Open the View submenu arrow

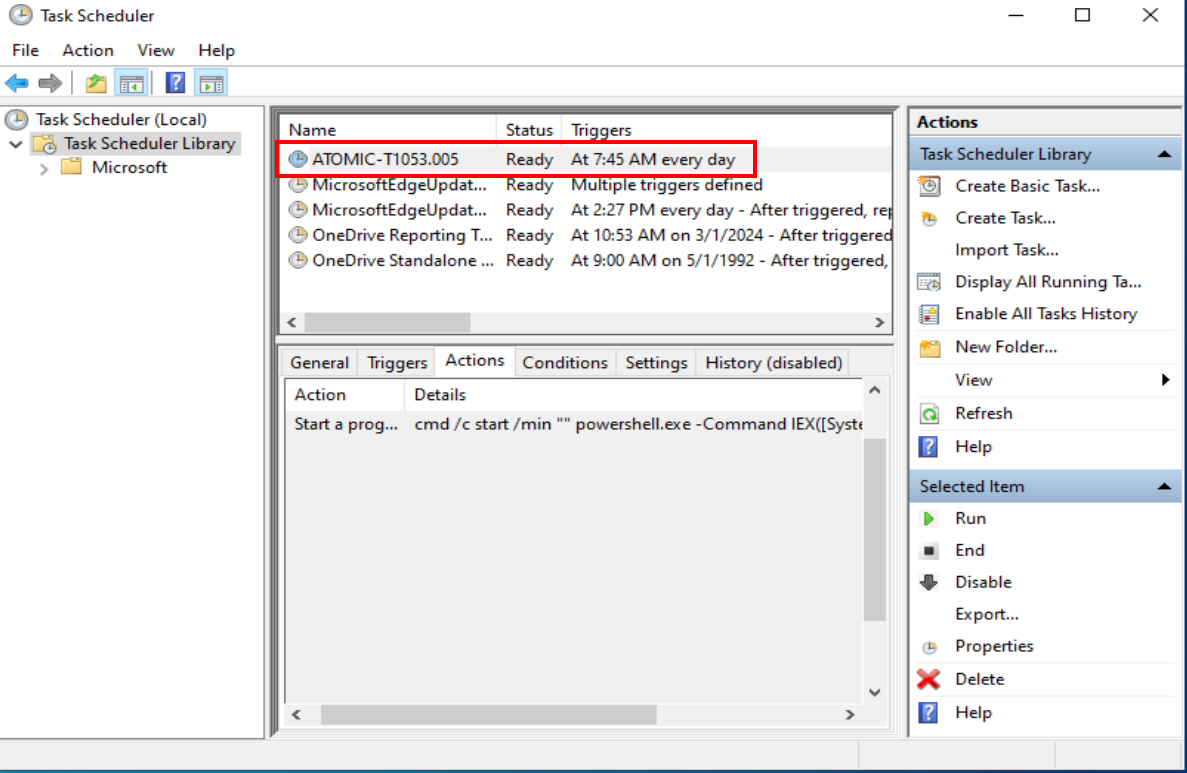(1165, 380)
